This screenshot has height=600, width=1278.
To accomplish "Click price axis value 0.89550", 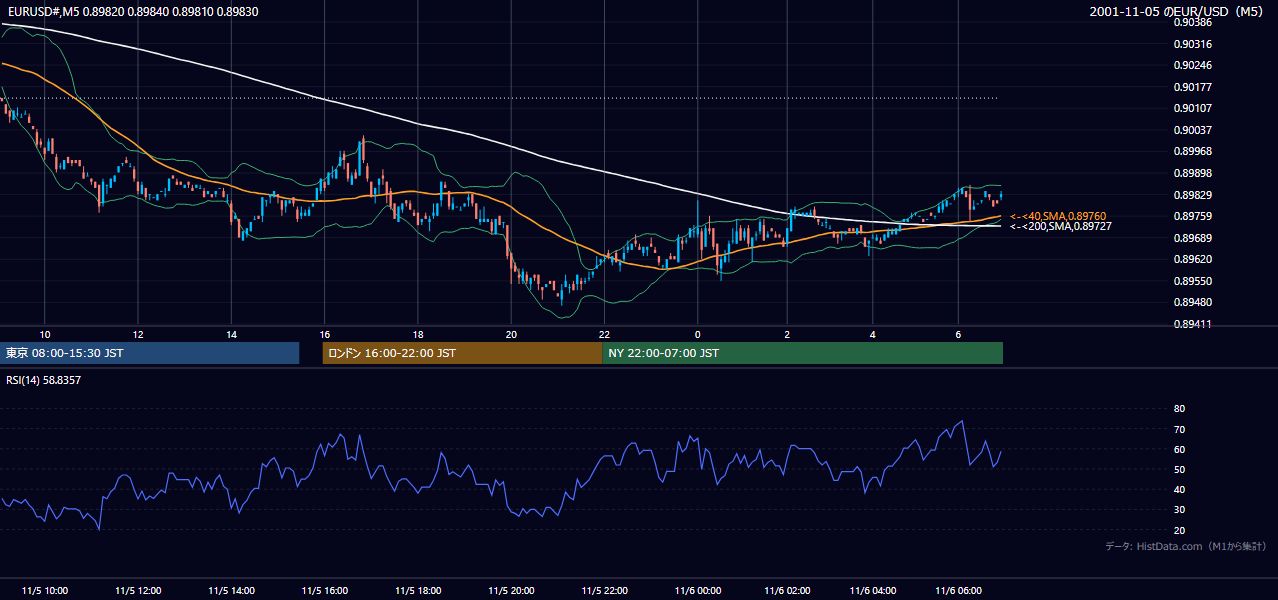I will 1192,281.
